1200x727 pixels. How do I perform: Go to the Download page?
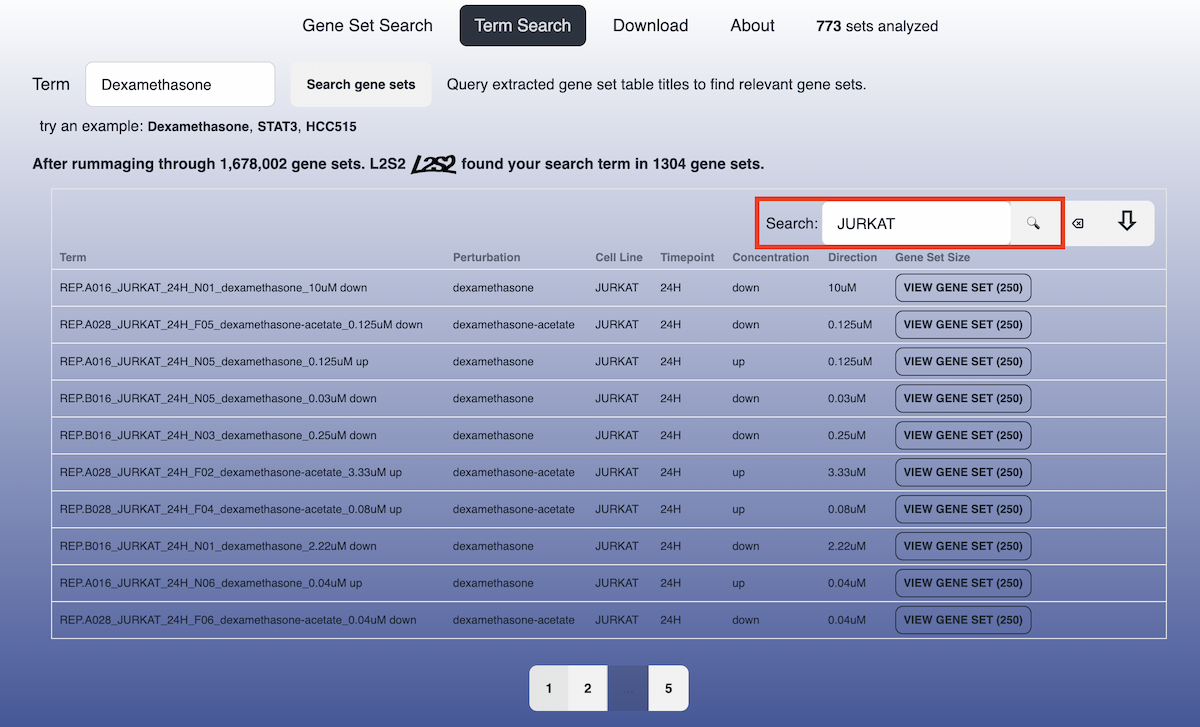[650, 26]
